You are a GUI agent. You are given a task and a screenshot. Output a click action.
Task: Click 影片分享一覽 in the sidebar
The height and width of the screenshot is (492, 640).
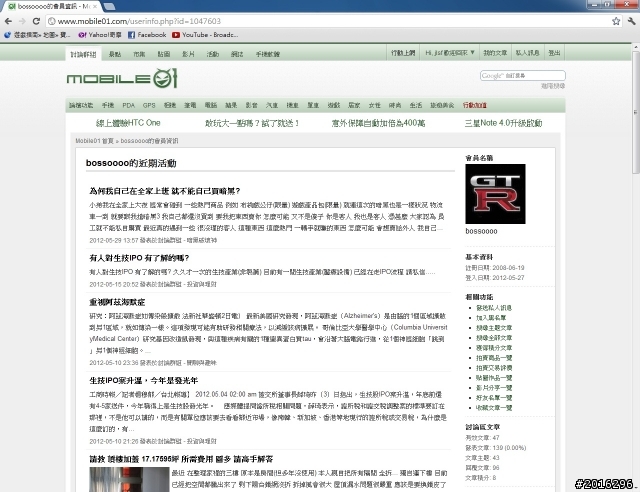pyautogui.click(x=494, y=388)
